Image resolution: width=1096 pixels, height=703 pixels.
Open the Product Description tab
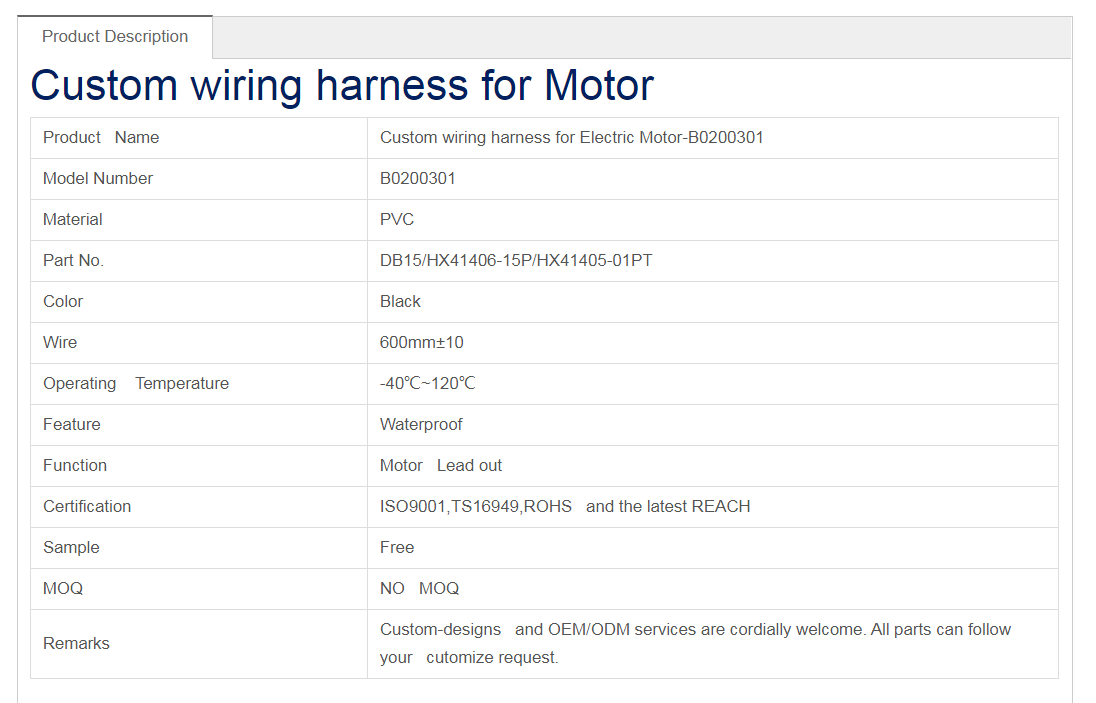pos(115,37)
